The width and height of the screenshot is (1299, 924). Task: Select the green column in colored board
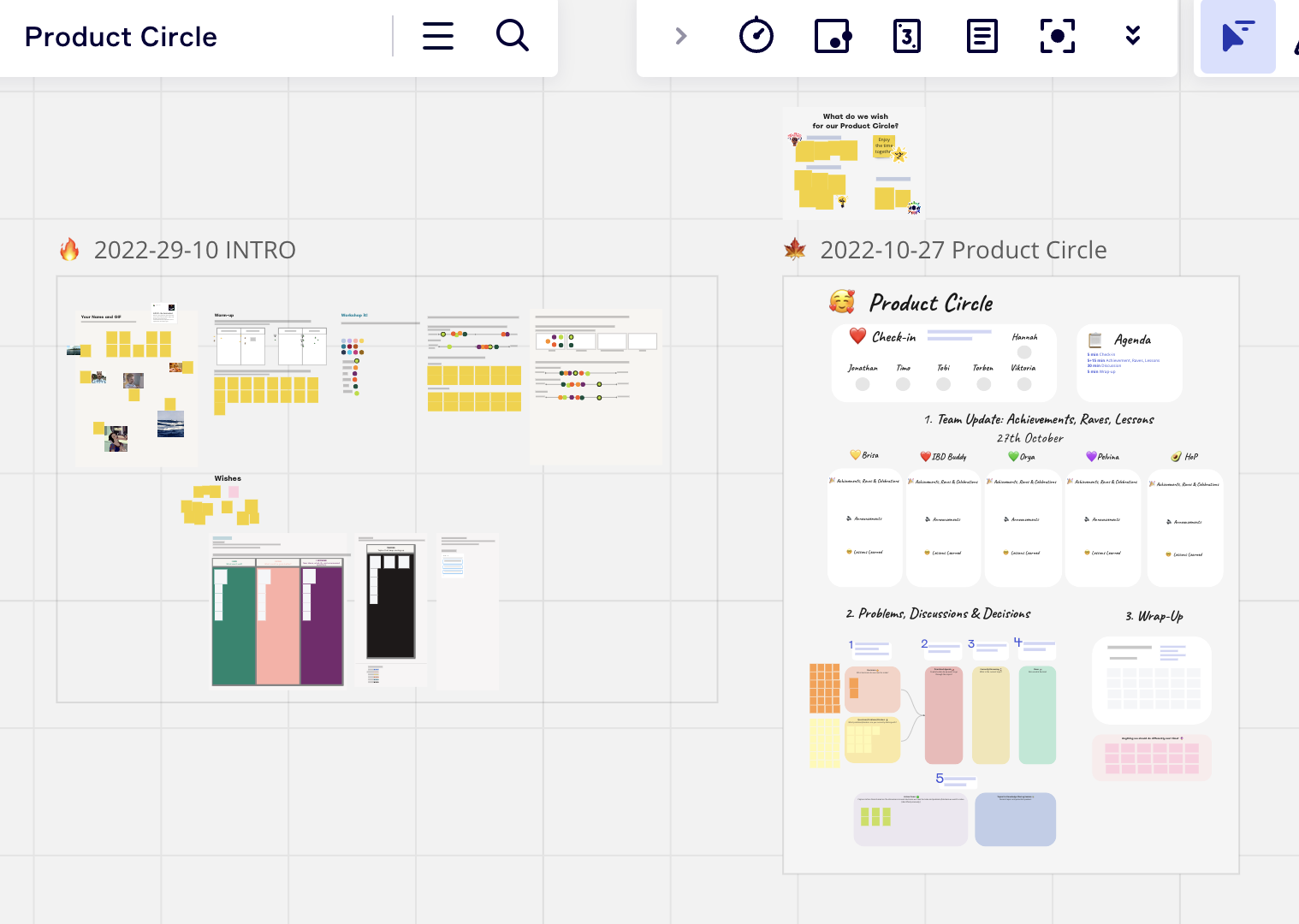pos(234,625)
